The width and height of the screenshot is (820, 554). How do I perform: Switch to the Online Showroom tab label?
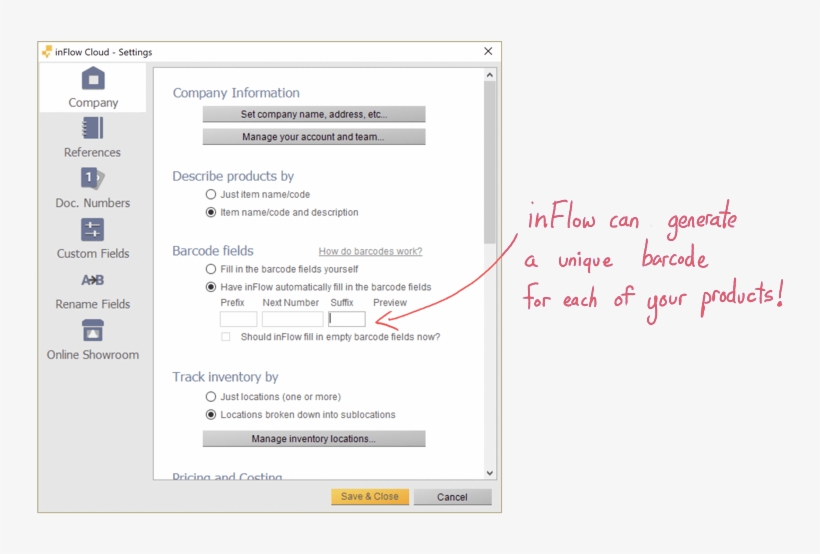[x=93, y=355]
